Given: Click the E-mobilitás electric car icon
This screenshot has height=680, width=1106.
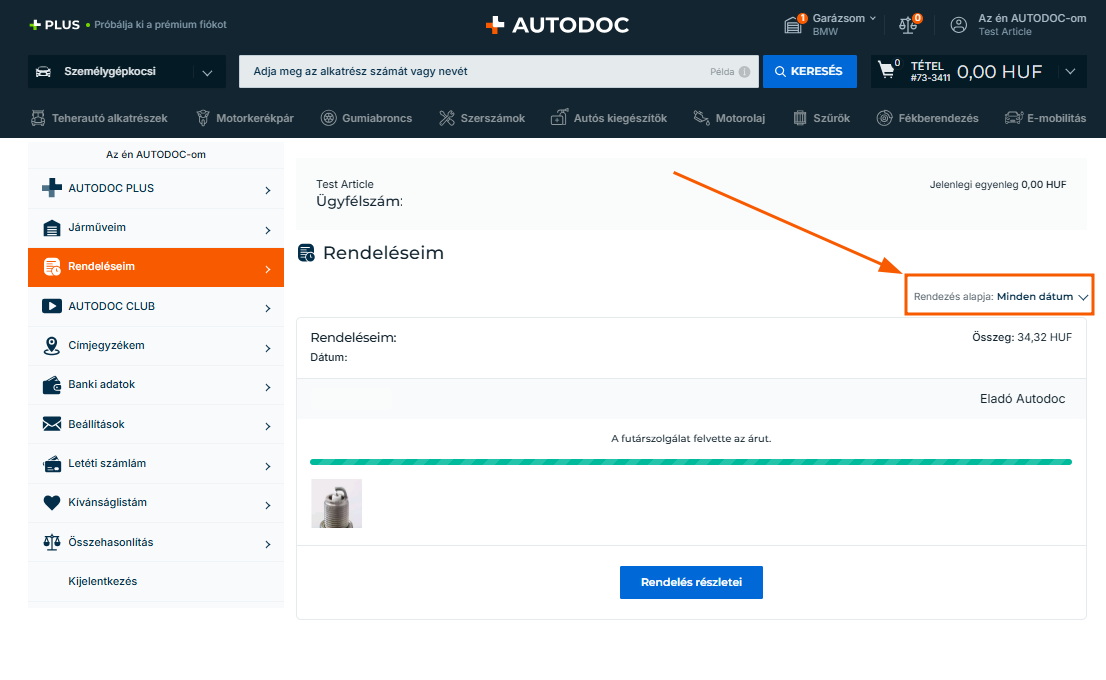Looking at the screenshot, I should [x=1014, y=118].
